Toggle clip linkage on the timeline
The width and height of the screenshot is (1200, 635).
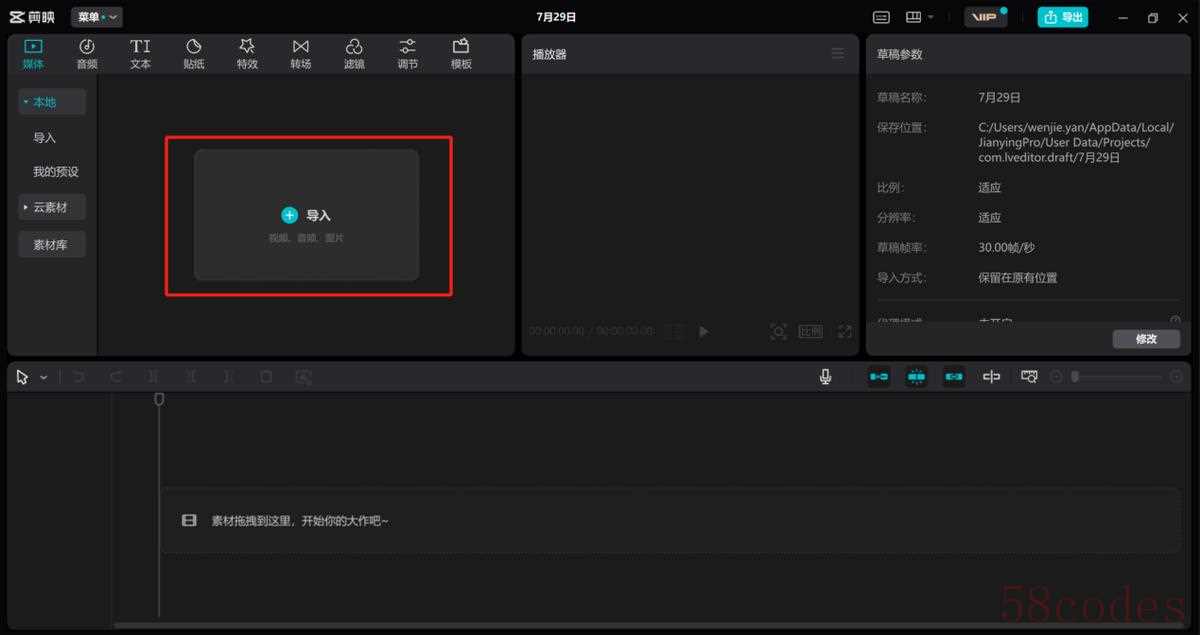(954, 377)
